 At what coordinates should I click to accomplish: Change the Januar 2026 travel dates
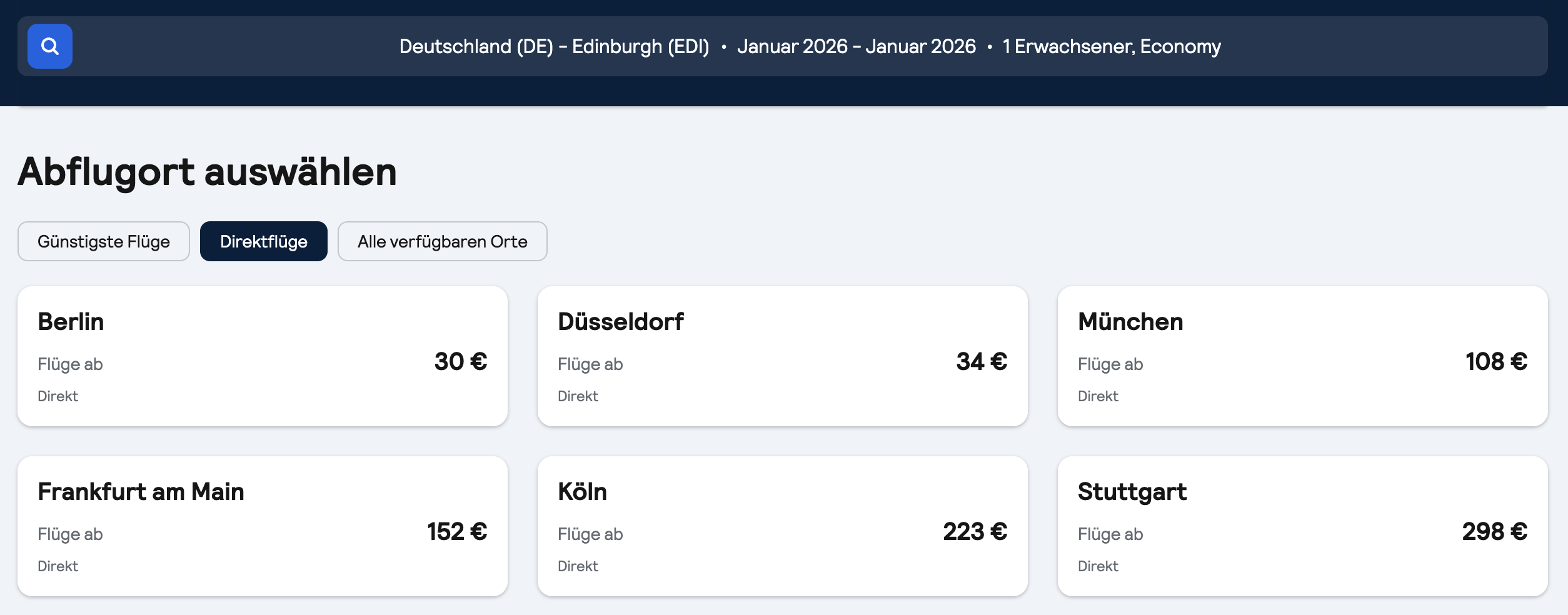coord(856,46)
